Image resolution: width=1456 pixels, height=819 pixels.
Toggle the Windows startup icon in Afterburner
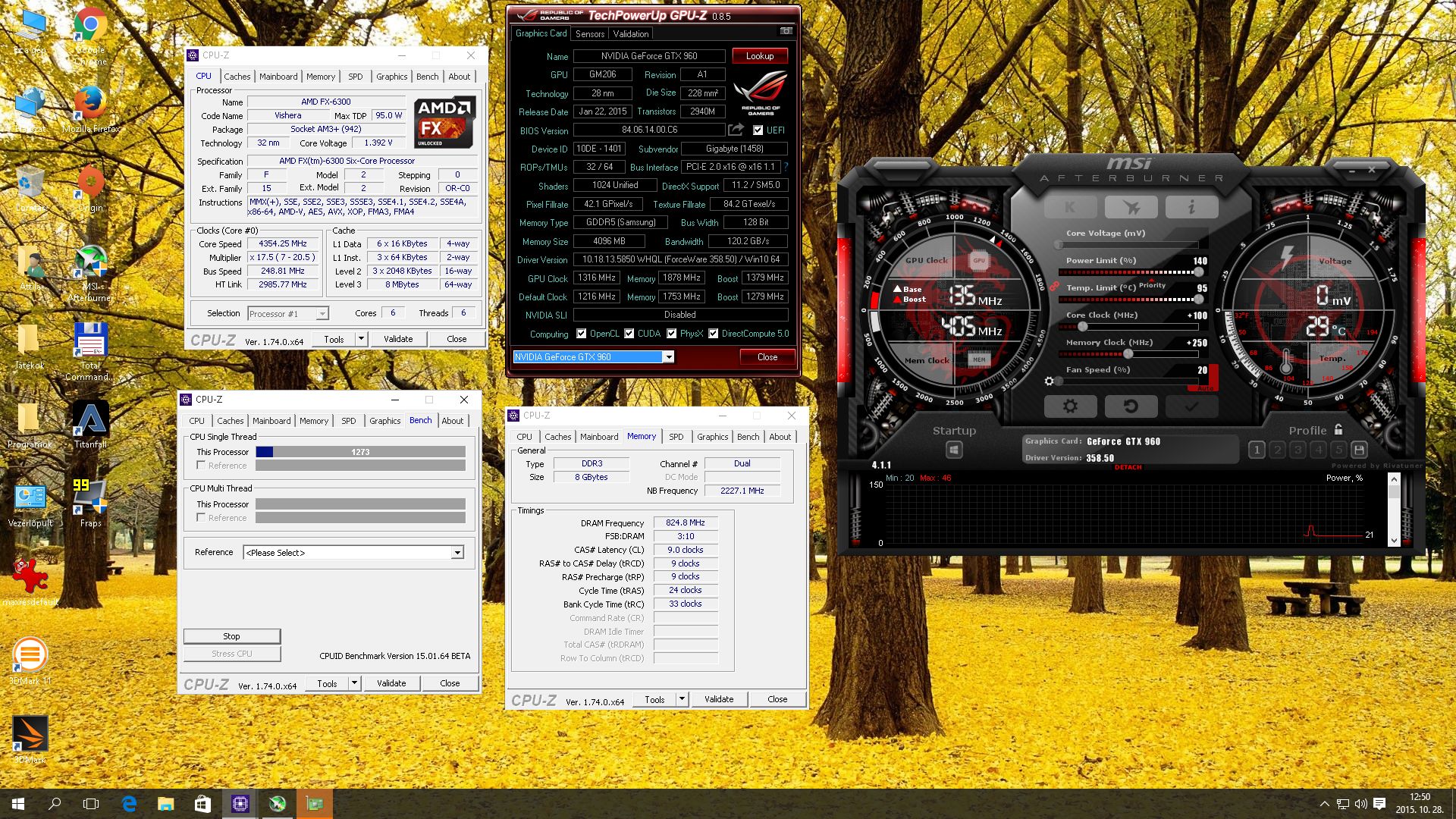[x=954, y=450]
